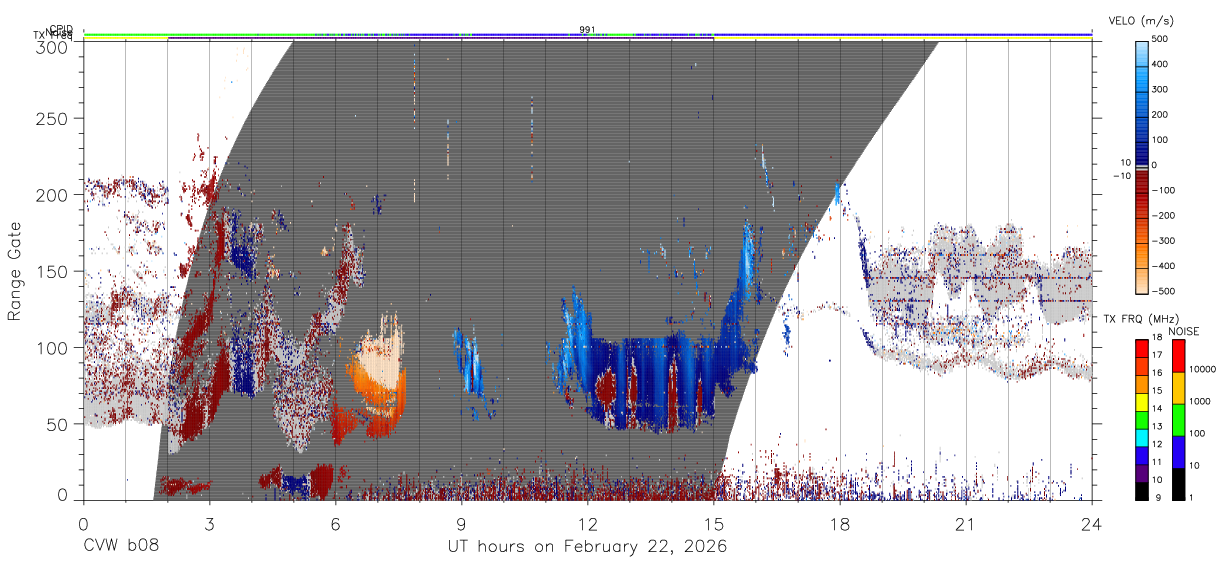Click the '-100' label on the velocity colorbar
The width and height of the screenshot is (1228, 567).
tap(1164, 190)
